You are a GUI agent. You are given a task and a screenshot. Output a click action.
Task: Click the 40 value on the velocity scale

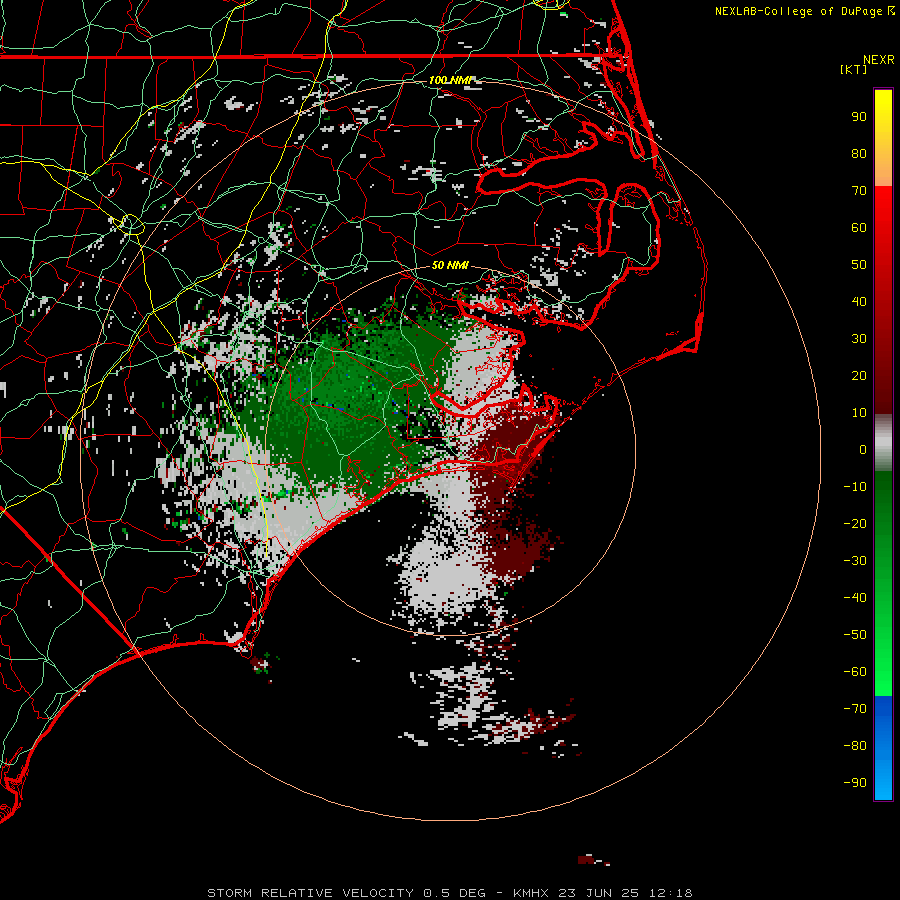pos(859,301)
